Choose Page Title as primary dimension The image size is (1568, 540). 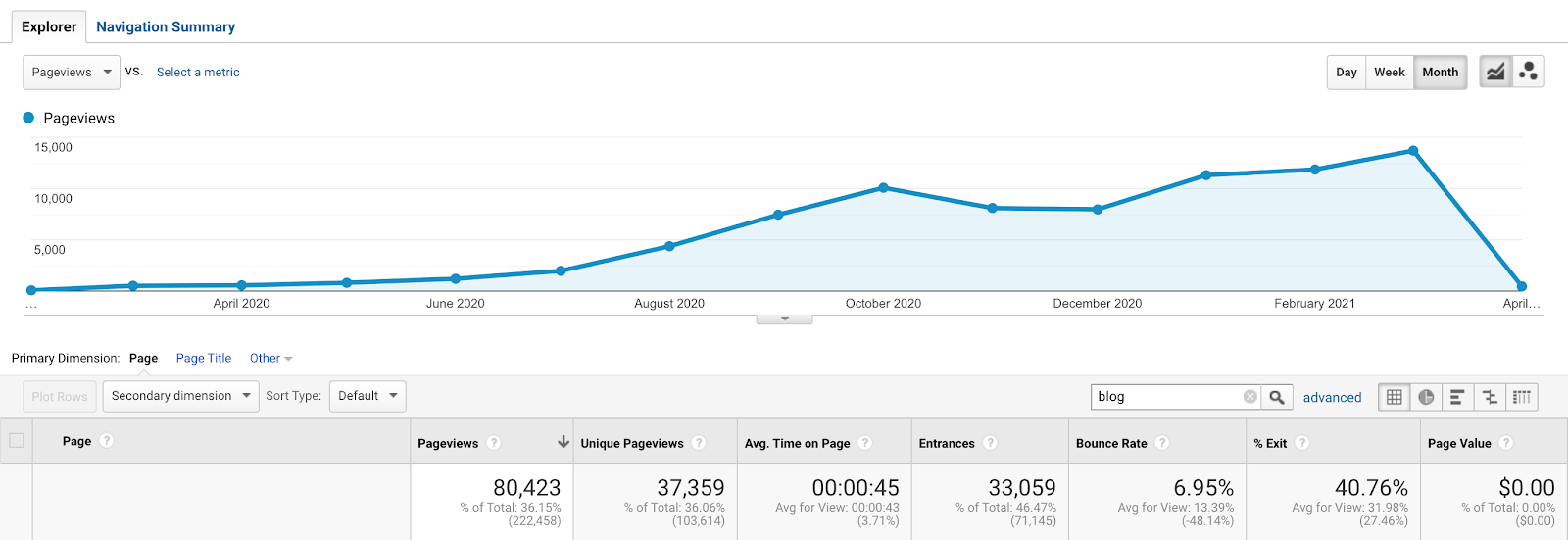[204, 358]
